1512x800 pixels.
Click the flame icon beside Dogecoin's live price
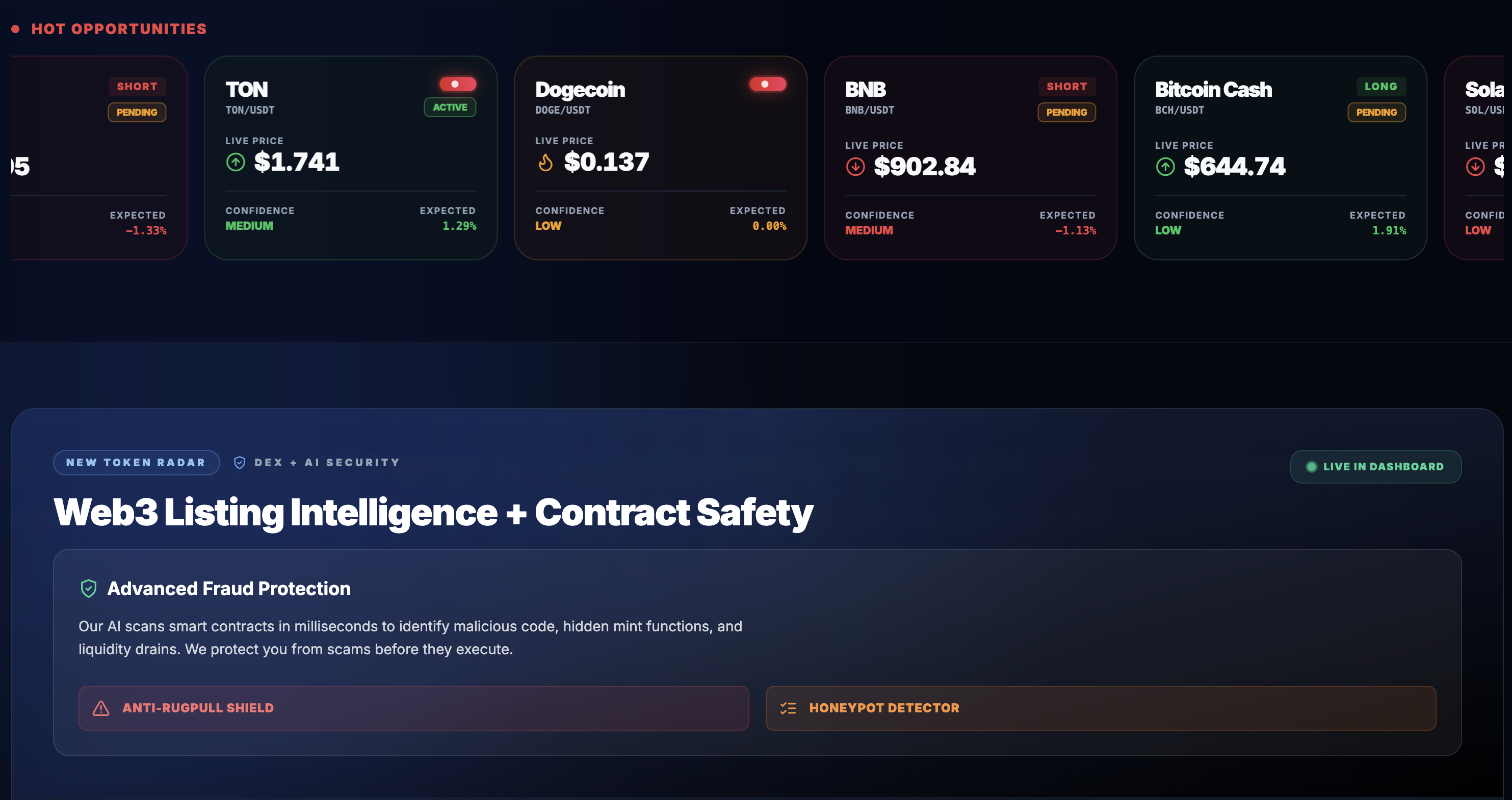tap(545, 163)
